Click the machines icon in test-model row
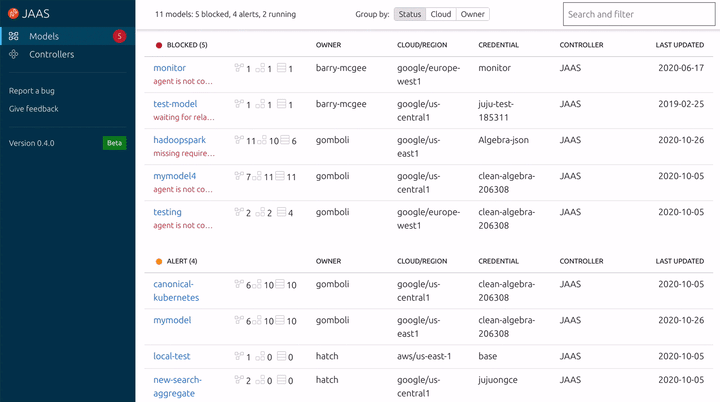Image resolution: width=720 pixels, height=402 pixels. click(281, 103)
